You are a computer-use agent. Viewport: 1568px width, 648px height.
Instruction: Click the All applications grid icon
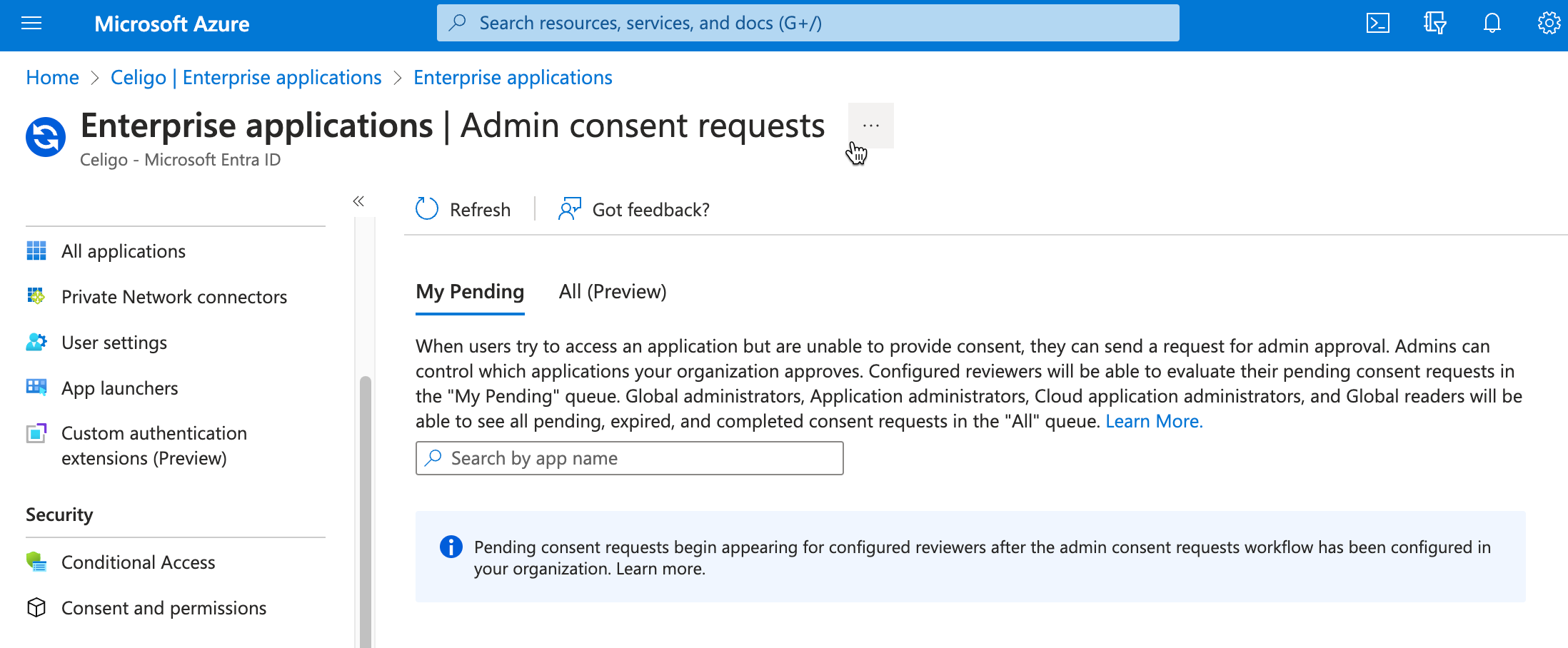(x=36, y=251)
